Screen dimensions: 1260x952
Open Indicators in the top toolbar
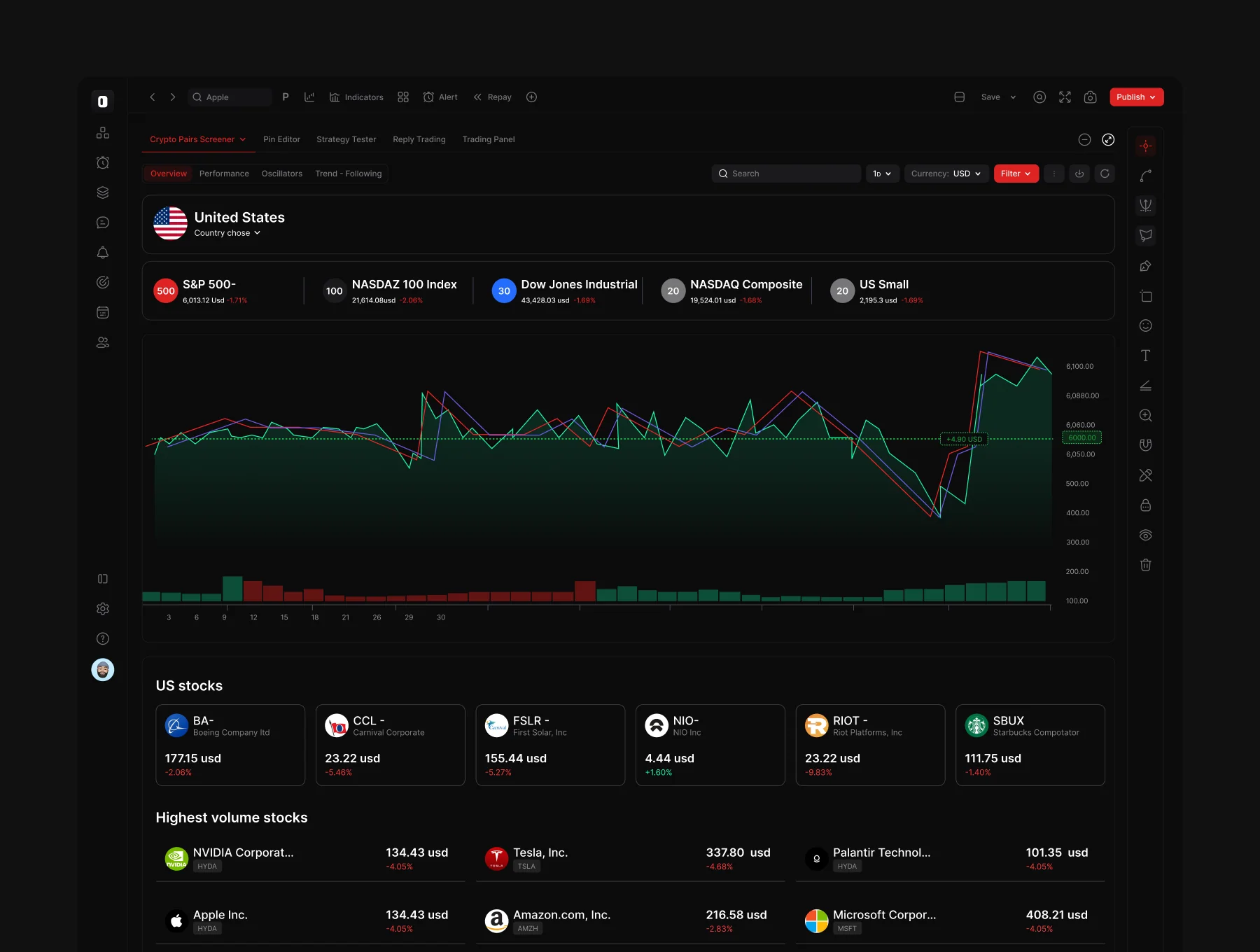(356, 97)
